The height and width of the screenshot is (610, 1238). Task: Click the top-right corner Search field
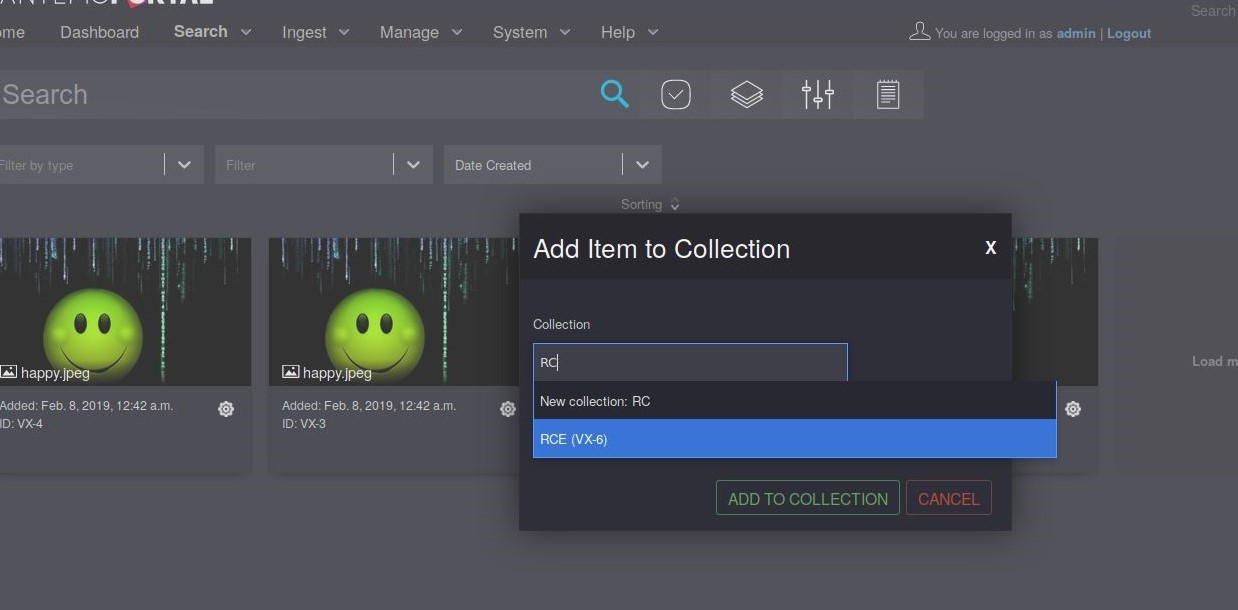(1213, 10)
